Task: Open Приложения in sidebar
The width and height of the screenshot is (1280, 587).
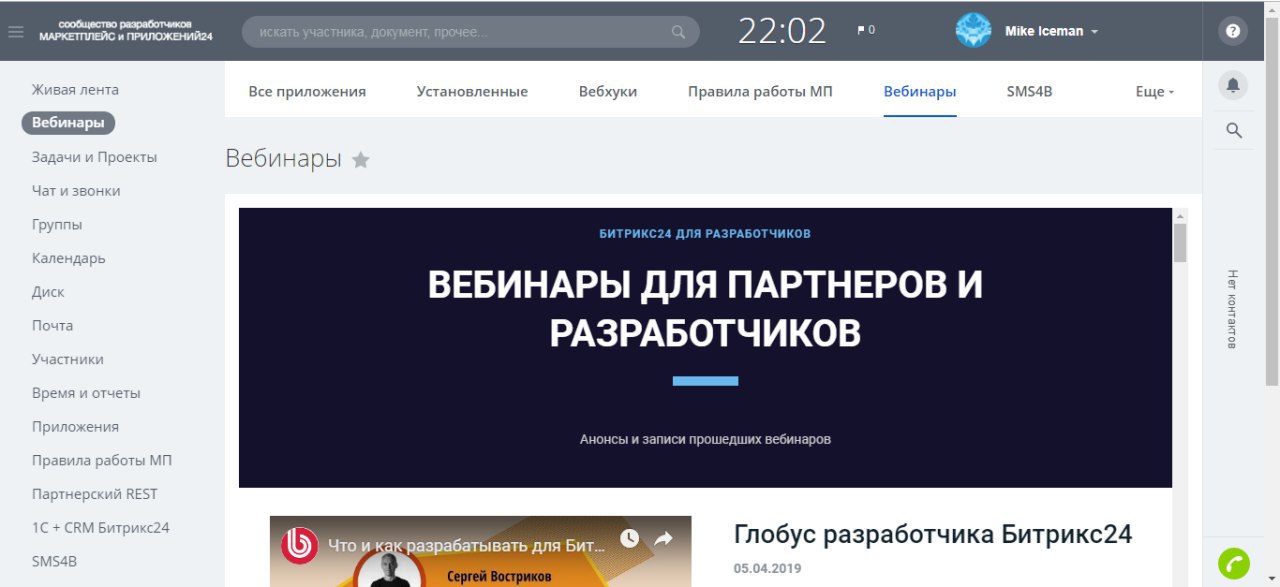Action: pos(75,426)
